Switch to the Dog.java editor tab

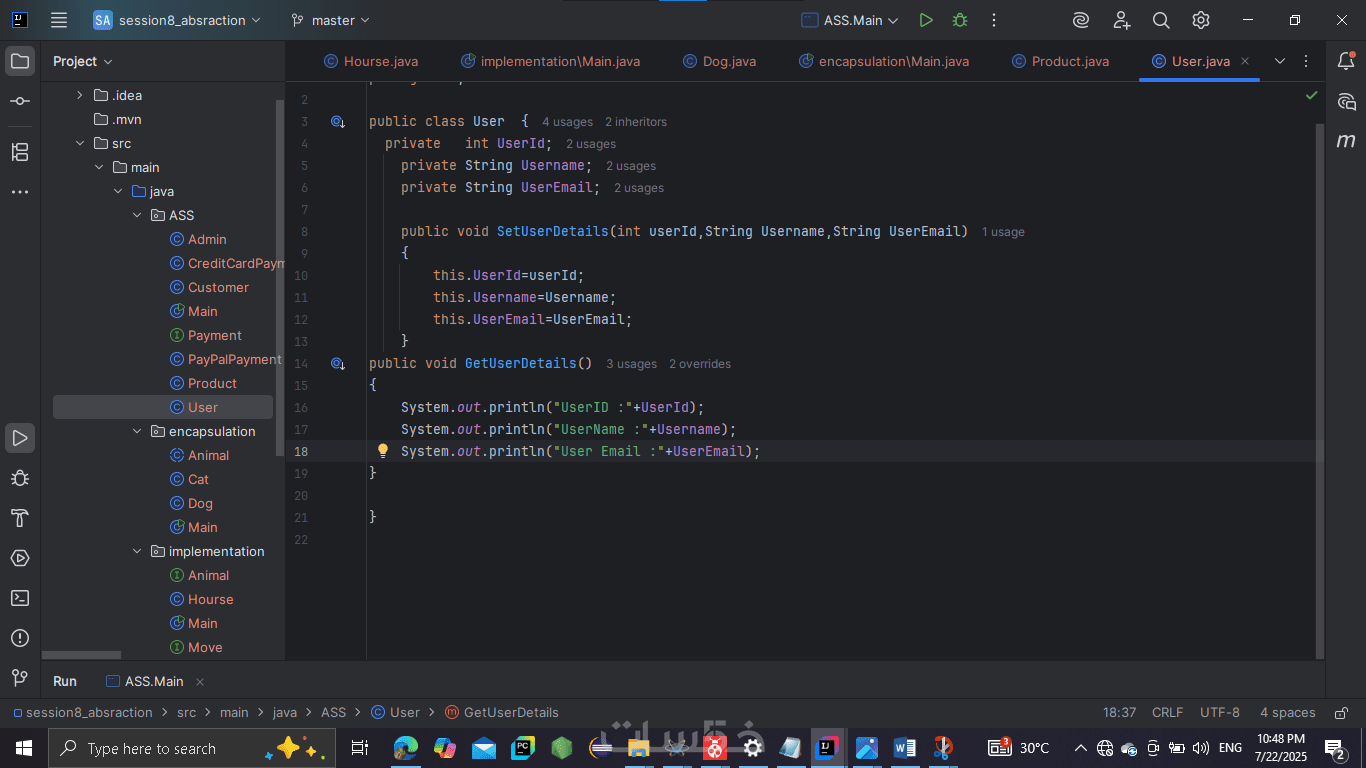click(728, 61)
